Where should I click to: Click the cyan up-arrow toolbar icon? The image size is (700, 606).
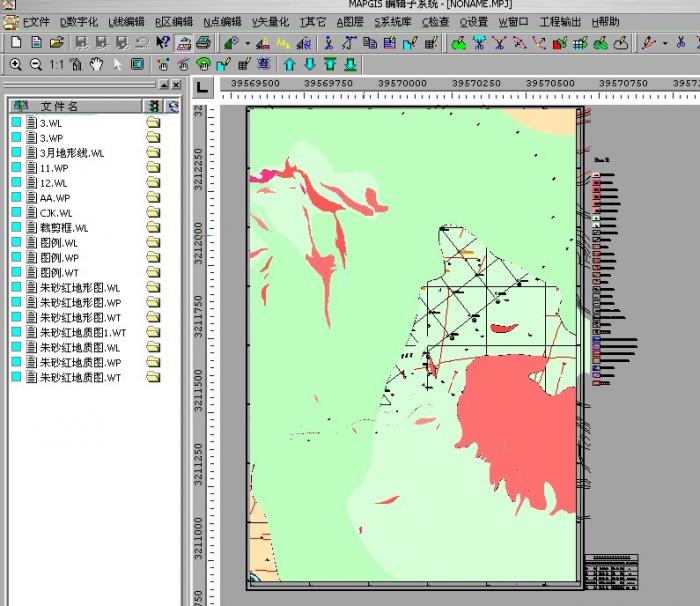[290, 65]
